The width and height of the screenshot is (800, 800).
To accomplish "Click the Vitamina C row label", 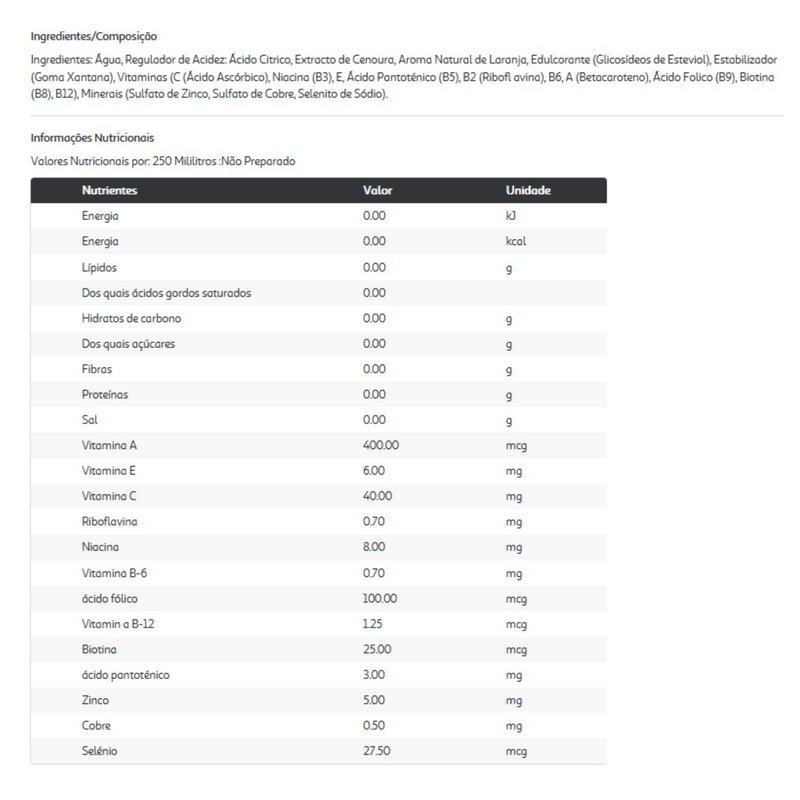I will click(x=109, y=496).
